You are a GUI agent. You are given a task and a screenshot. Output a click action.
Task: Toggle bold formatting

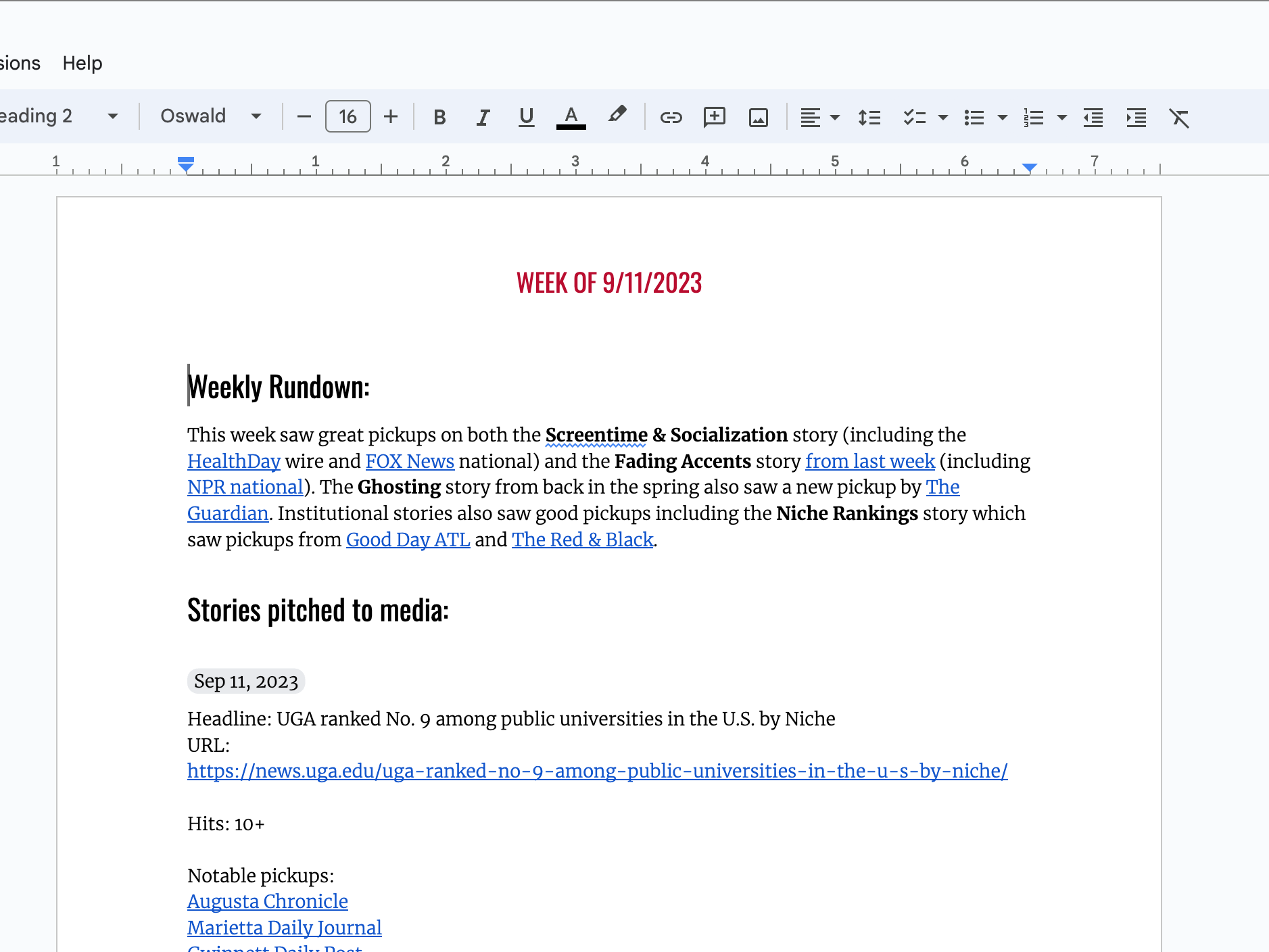[439, 117]
